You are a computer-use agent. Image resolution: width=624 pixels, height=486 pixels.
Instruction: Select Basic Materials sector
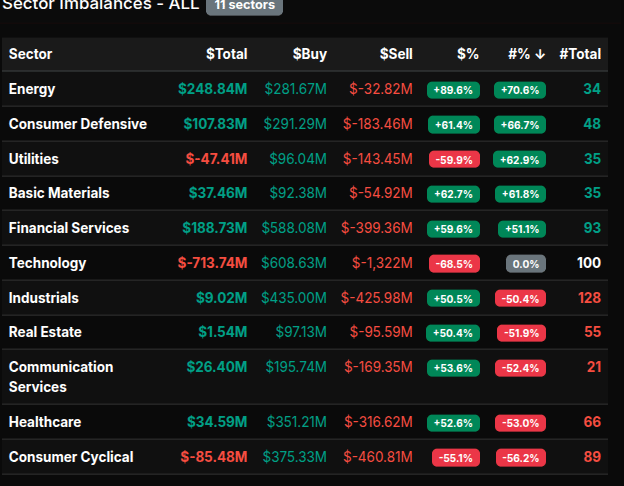point(59,193)
